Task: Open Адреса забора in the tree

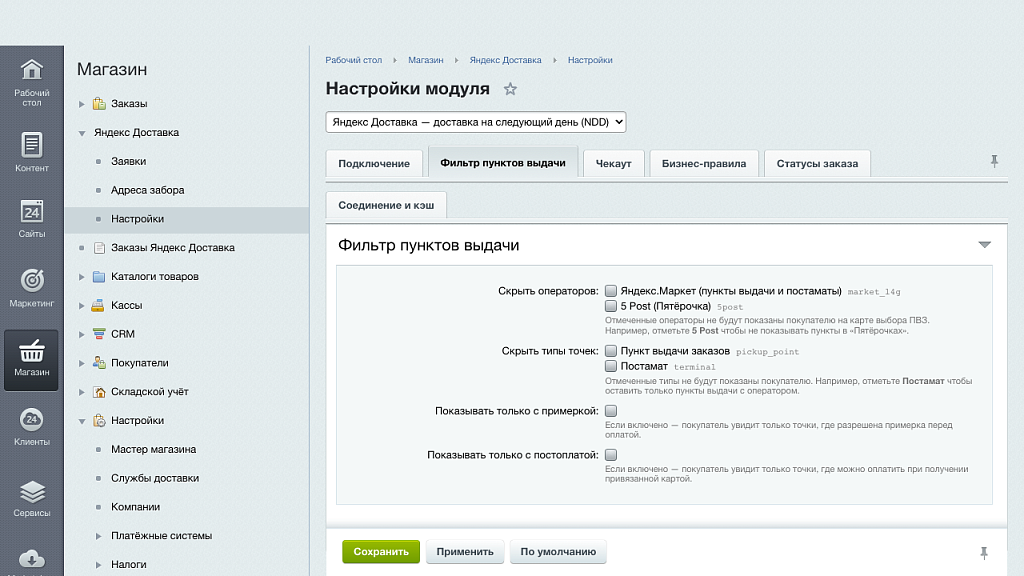Action: click(148, 190)
